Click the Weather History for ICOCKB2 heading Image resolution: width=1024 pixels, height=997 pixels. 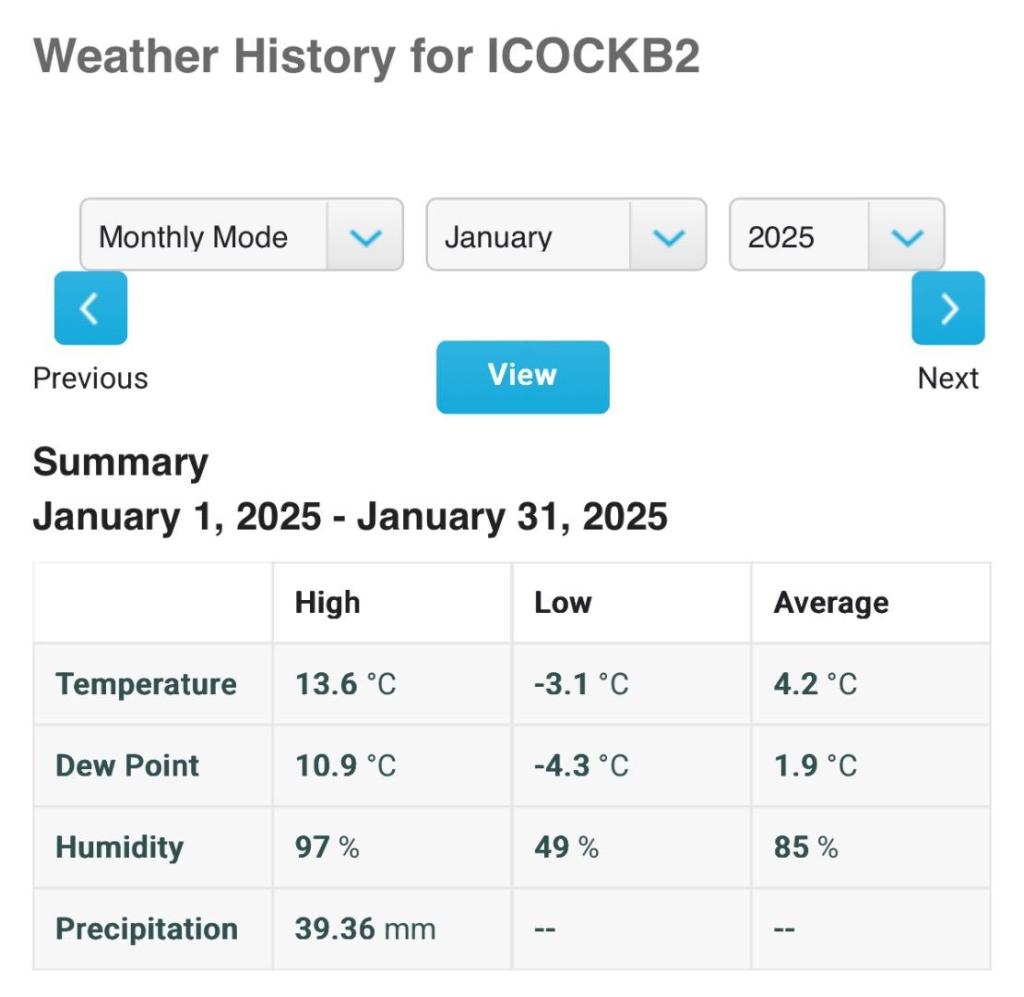(366, 56)
